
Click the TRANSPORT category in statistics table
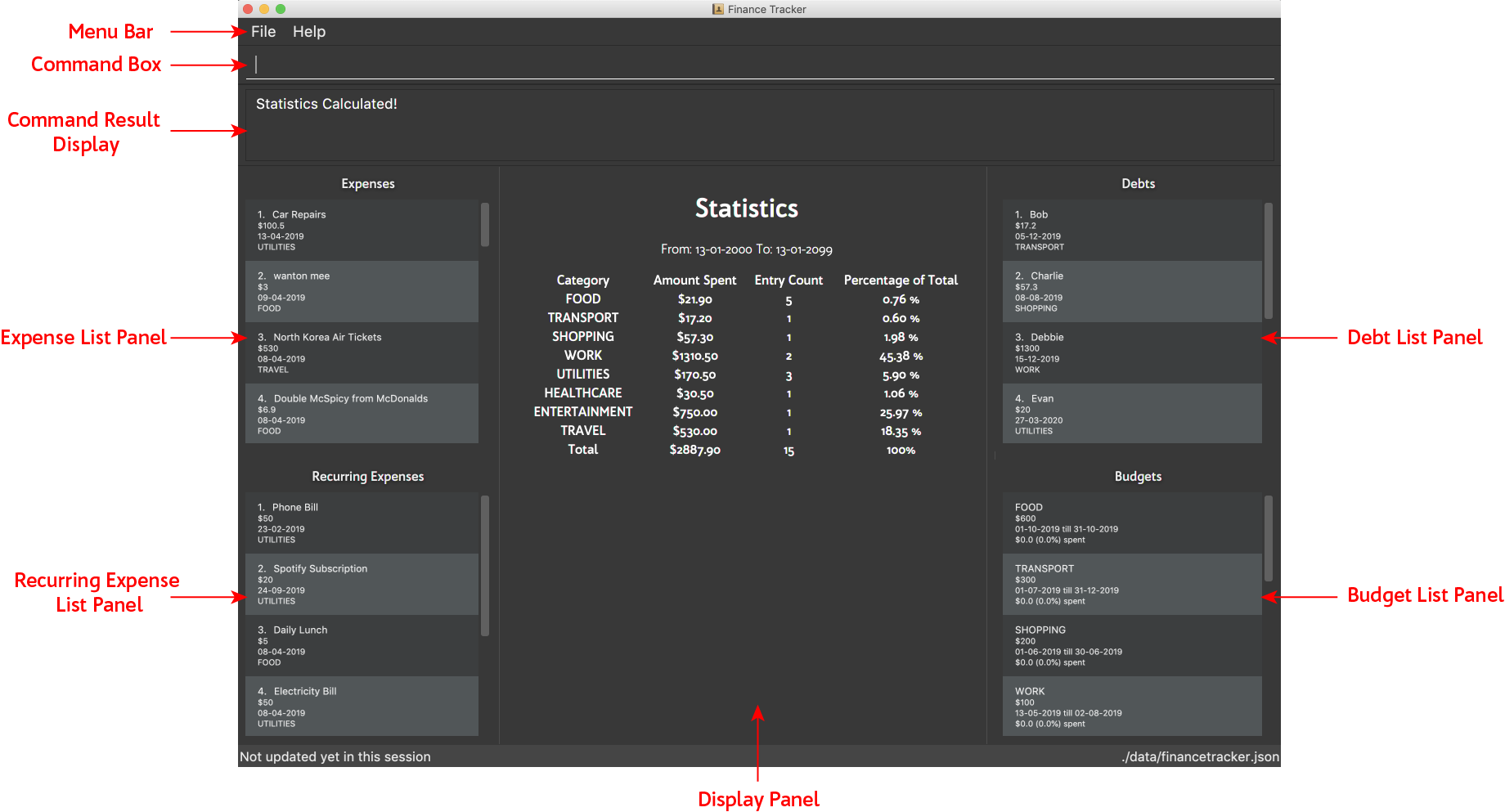[x=583, y=318]
